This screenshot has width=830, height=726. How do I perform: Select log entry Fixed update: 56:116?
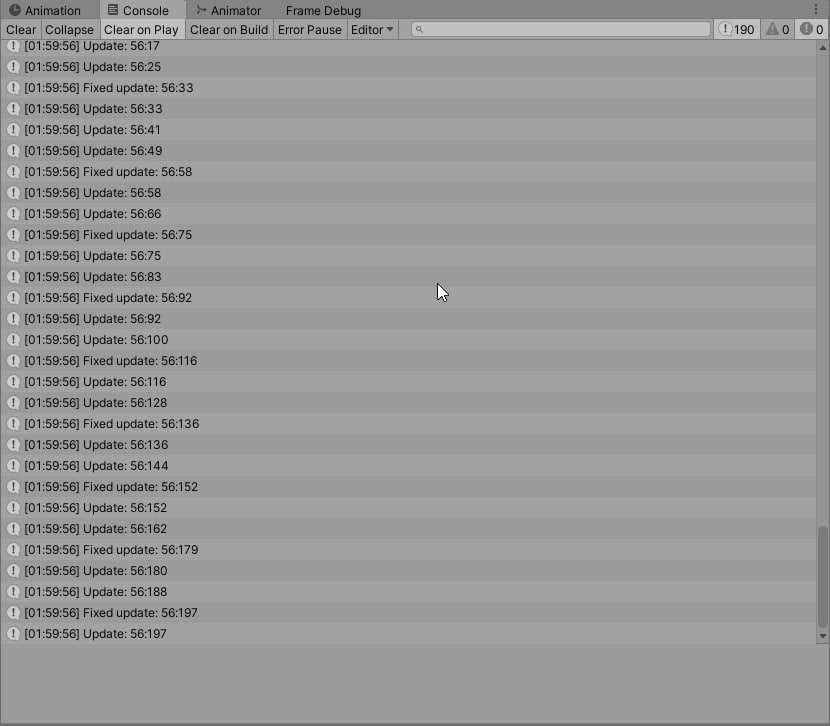coord(408,361)
